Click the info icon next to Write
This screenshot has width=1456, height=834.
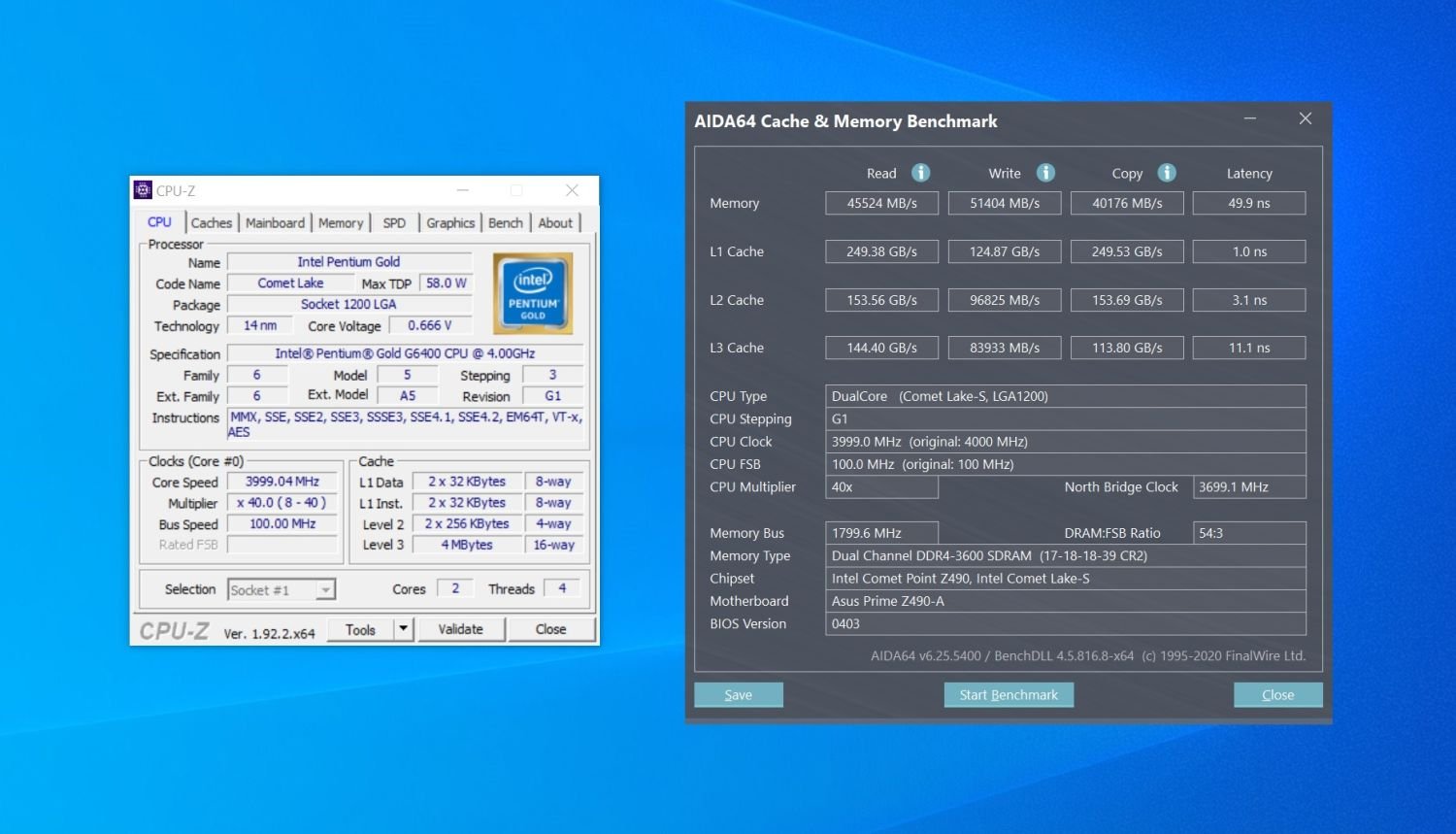(1045, 173)
